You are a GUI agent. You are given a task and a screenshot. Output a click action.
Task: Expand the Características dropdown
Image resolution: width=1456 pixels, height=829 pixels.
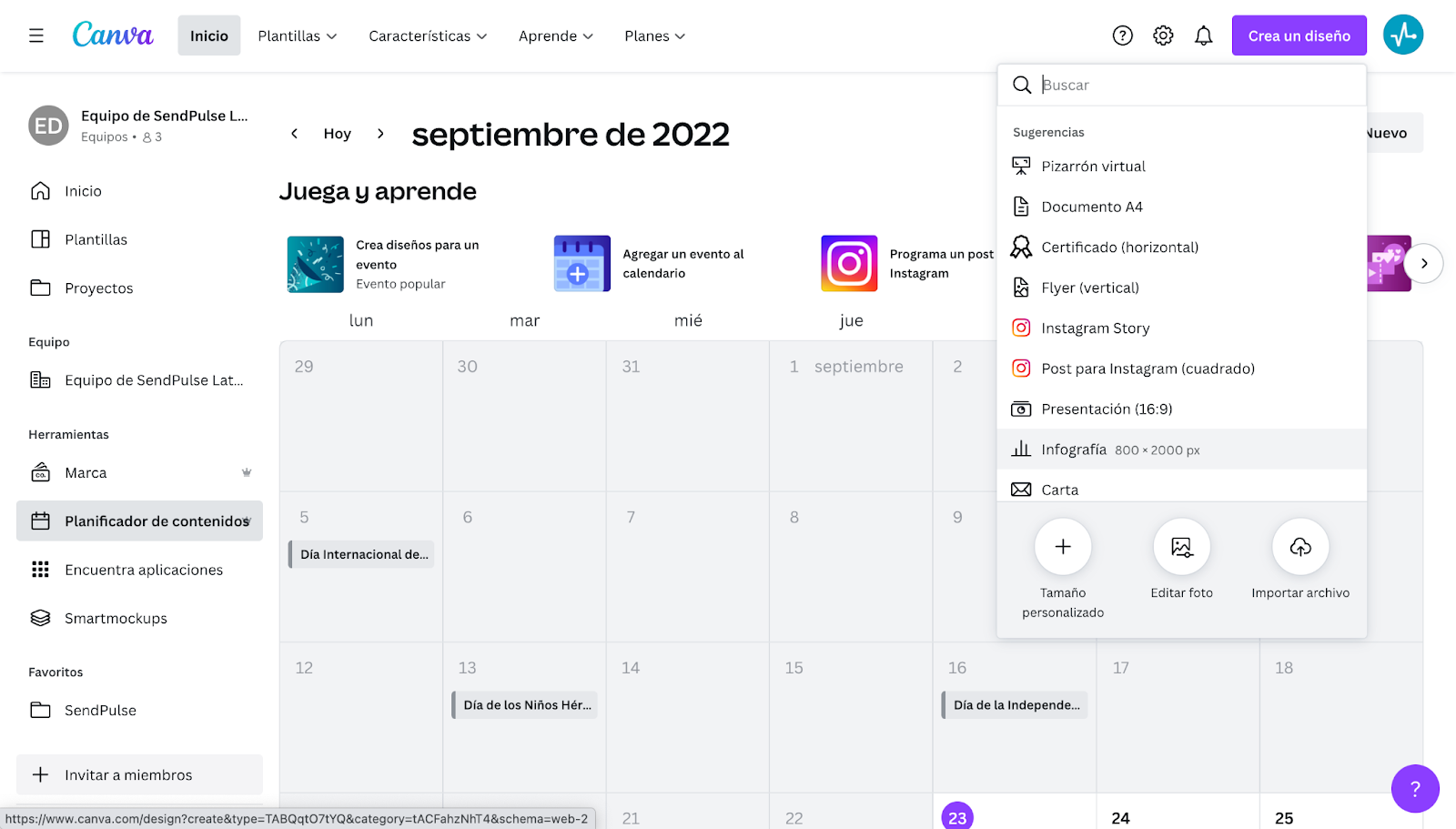coord(428,35)
